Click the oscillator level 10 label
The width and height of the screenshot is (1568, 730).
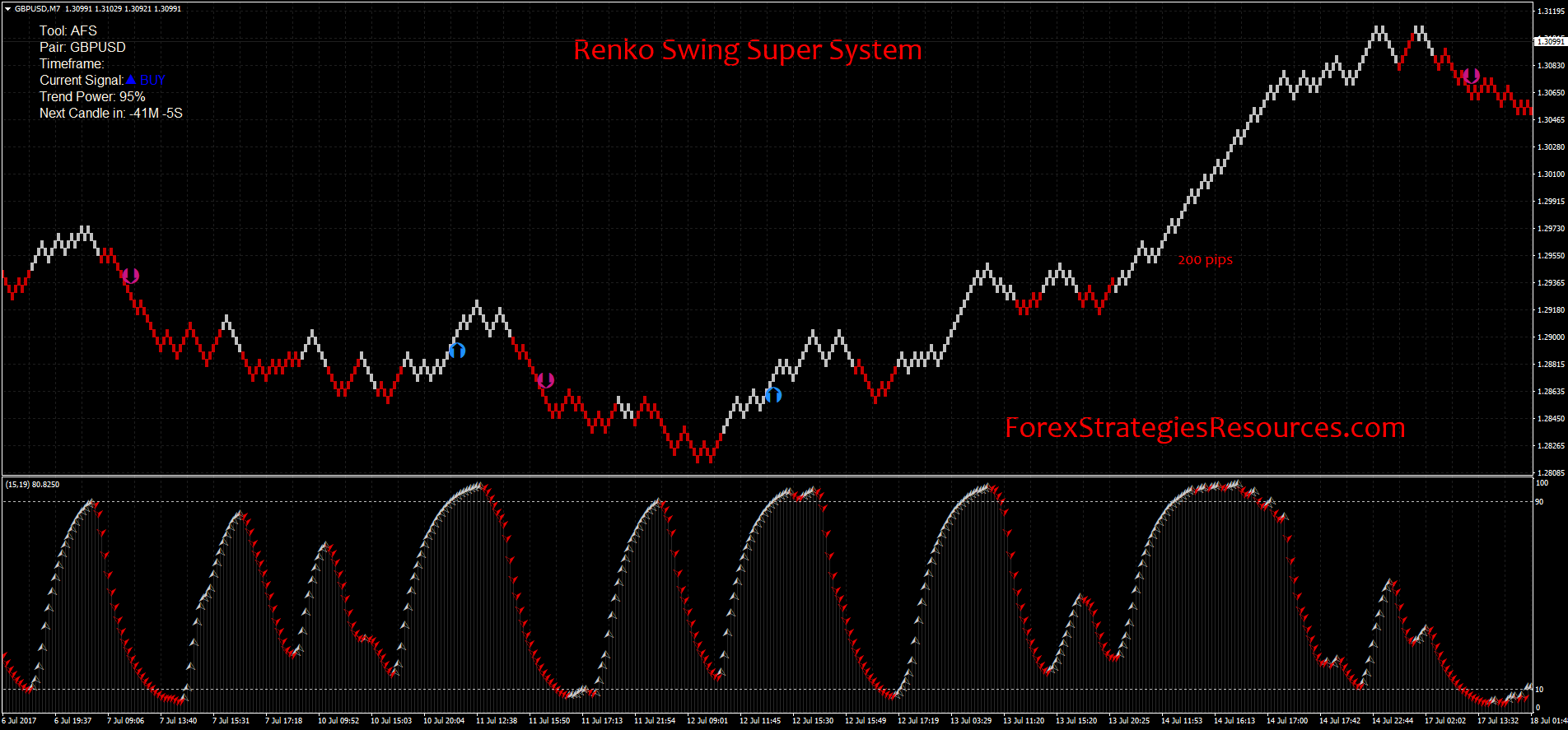[1539, 689]
